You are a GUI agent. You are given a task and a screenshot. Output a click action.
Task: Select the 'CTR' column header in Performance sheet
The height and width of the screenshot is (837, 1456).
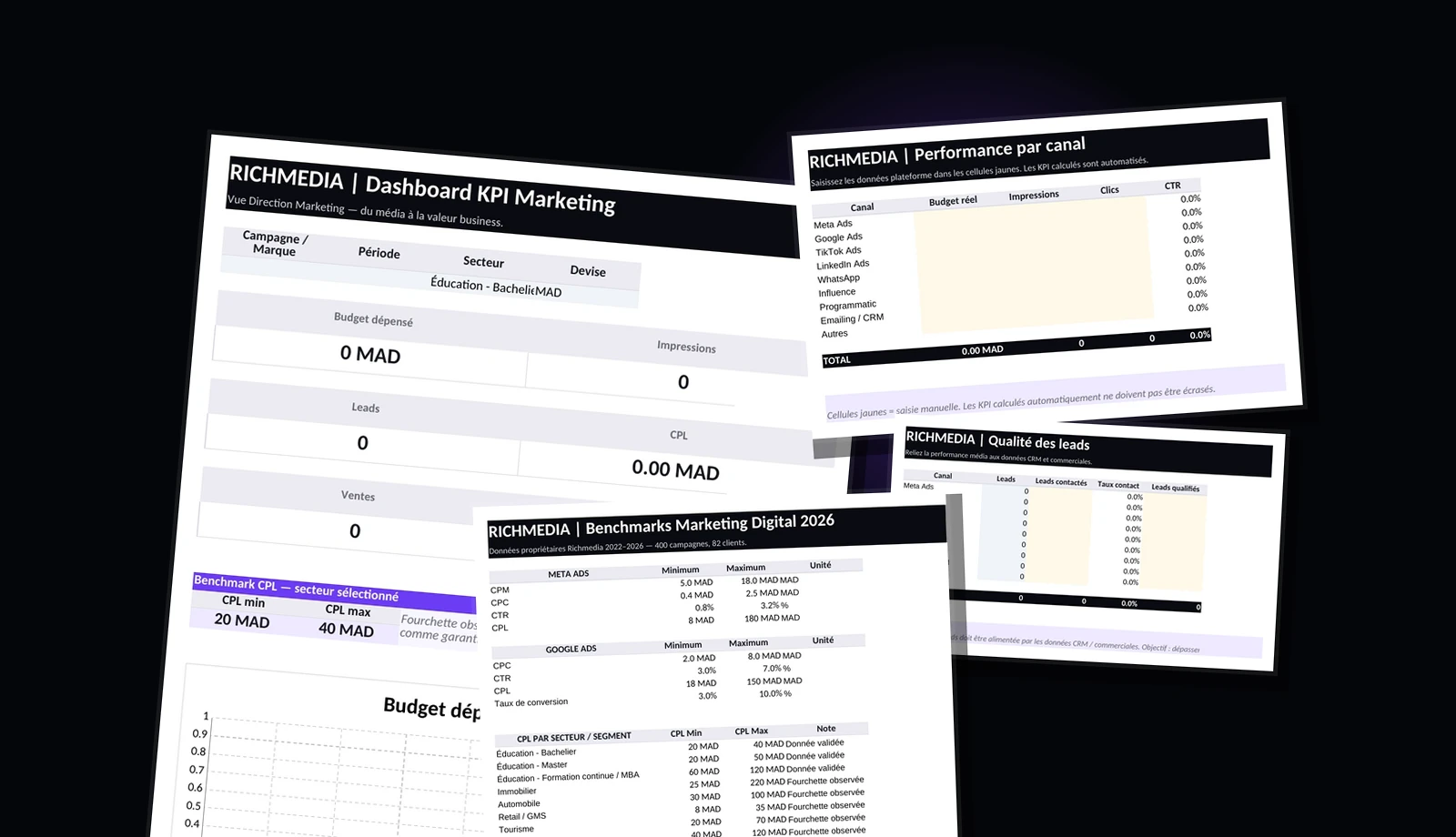click(x=1172, y=186)
